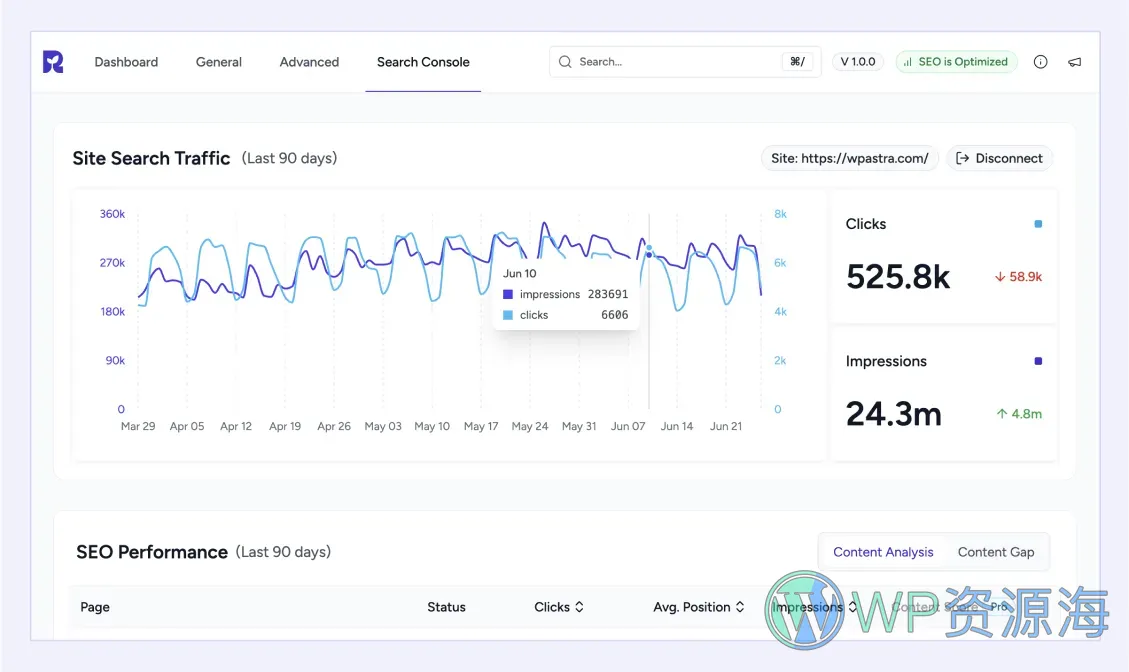Image resolution: width=1129 pixels, height=672 pixels.
Task: Toggle the impressions swatch in chart tooltip
Action: (508, 294)
